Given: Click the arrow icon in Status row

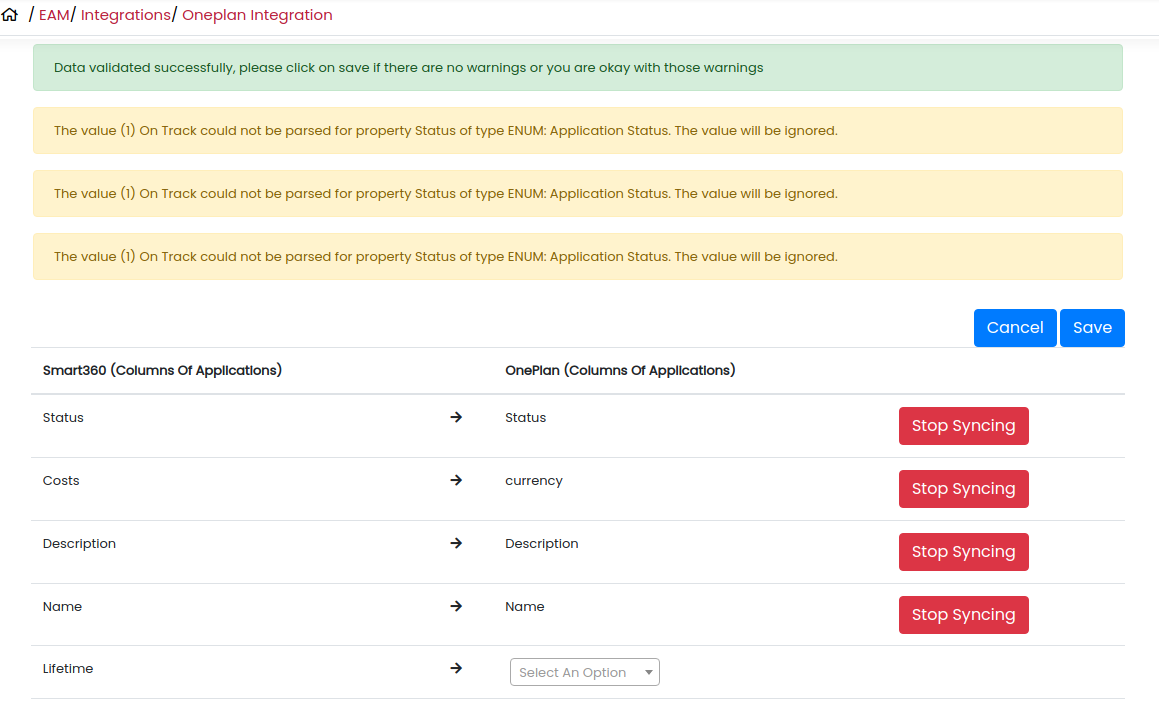Looking at the screenshot, I should click(x=456, y=417).
